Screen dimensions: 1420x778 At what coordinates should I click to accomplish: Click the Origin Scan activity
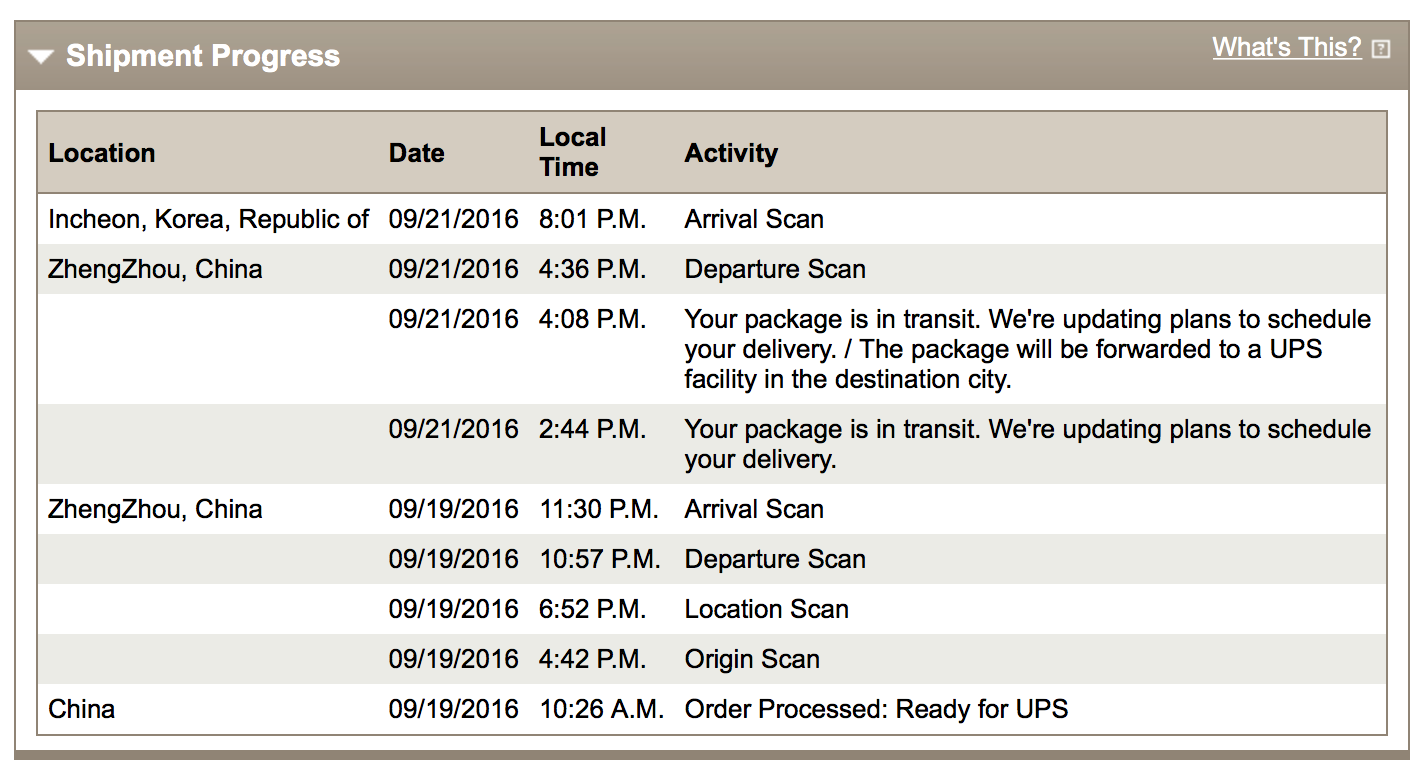coord(752,659)
